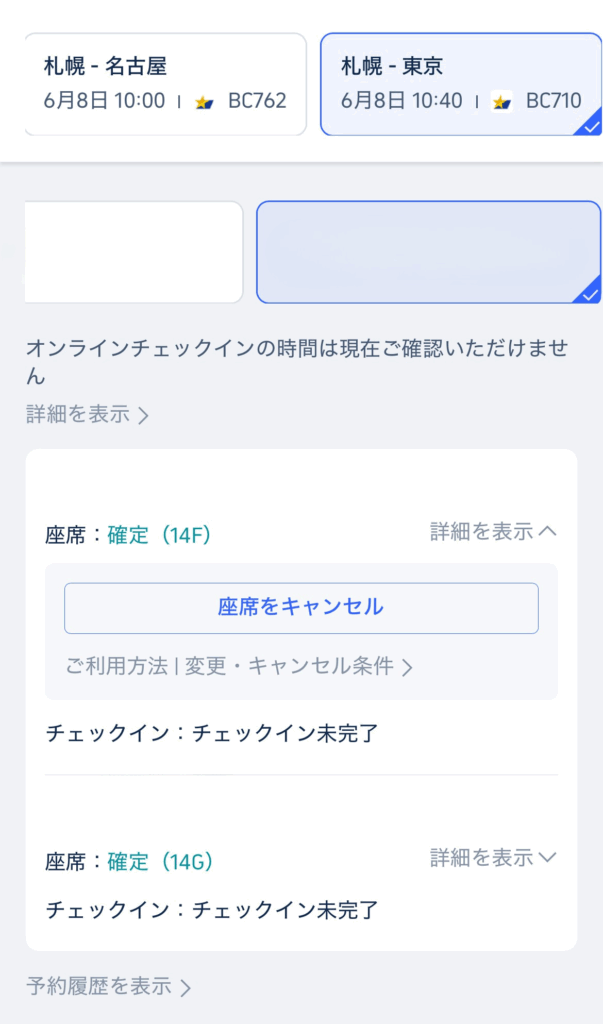Screen dimensions: 603x1024
Task: Click arrow icon next to 予約履歴を表示
Action: point(186,987)
